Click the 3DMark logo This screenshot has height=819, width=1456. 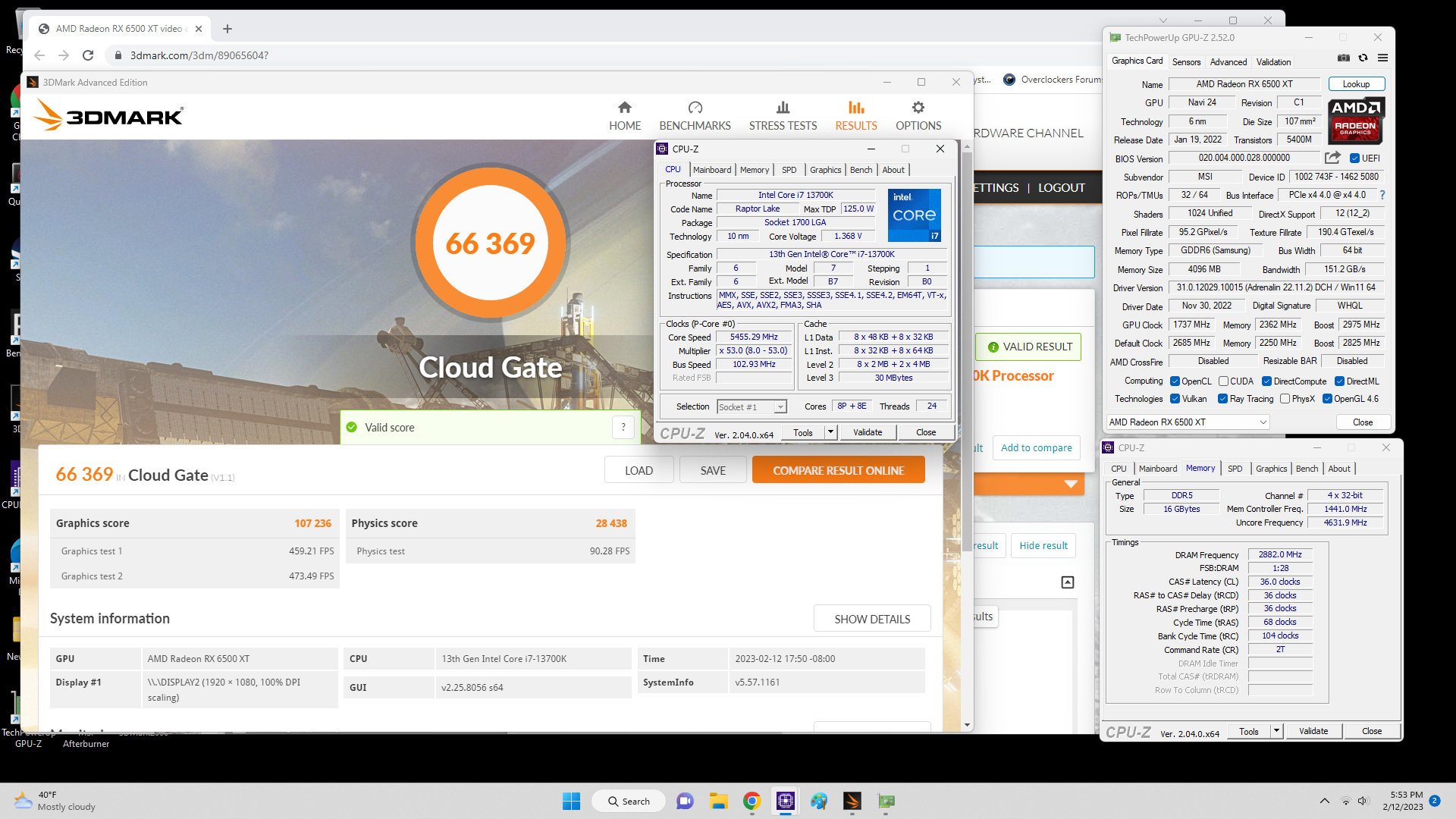[108, 116]
